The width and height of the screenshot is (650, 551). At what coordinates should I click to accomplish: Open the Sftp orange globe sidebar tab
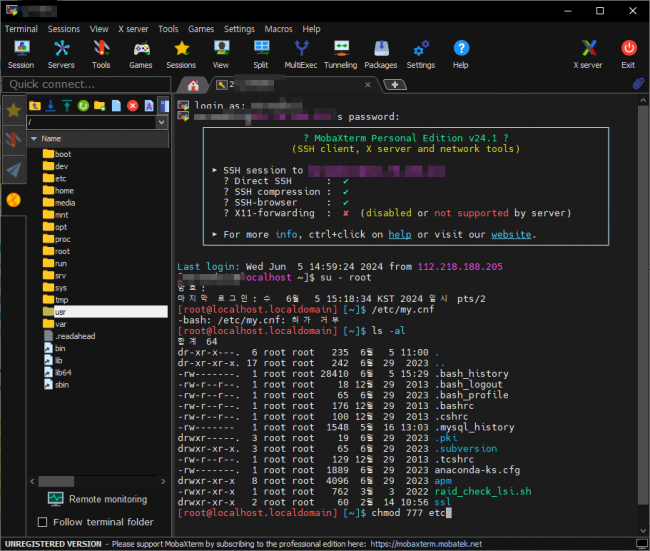click(14, 200)
